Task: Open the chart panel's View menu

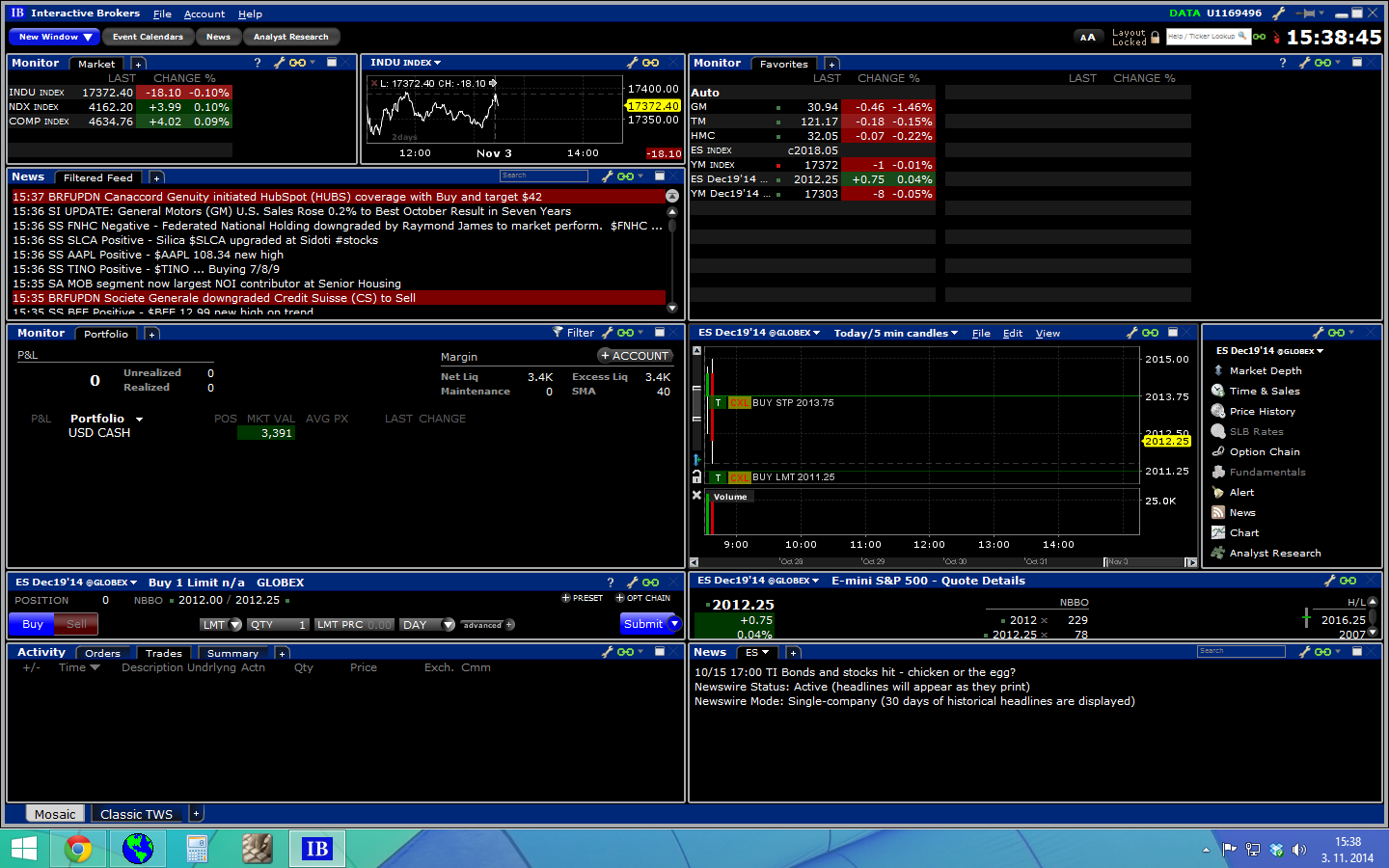Action: (1048, 334)
